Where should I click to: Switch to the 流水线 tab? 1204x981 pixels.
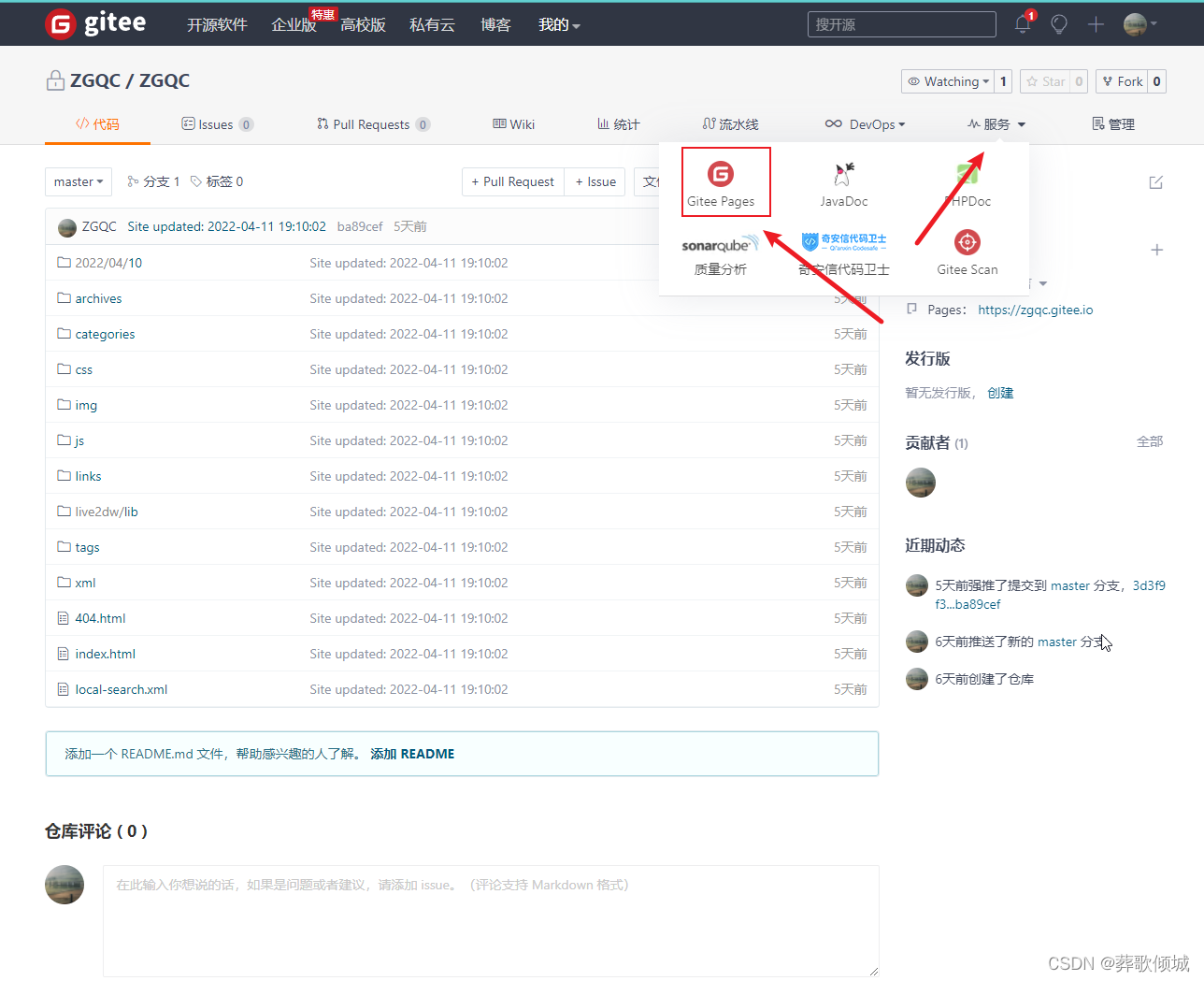(730, 124)
